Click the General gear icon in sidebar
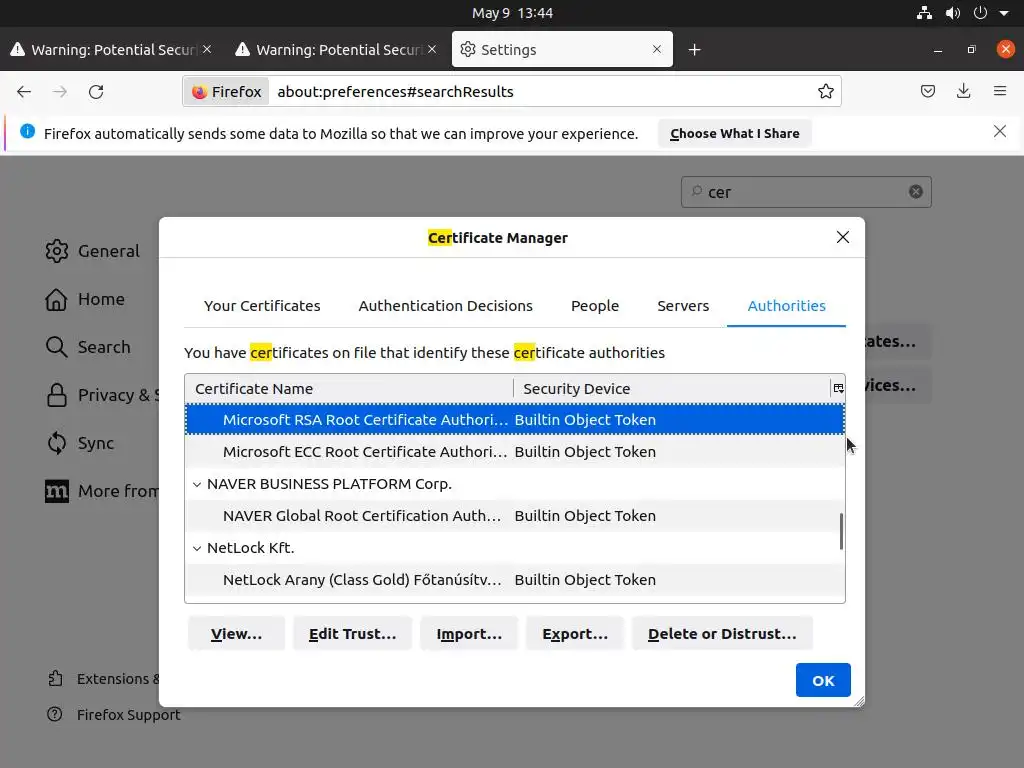The image size is (1024, 768). click(57, 251)
